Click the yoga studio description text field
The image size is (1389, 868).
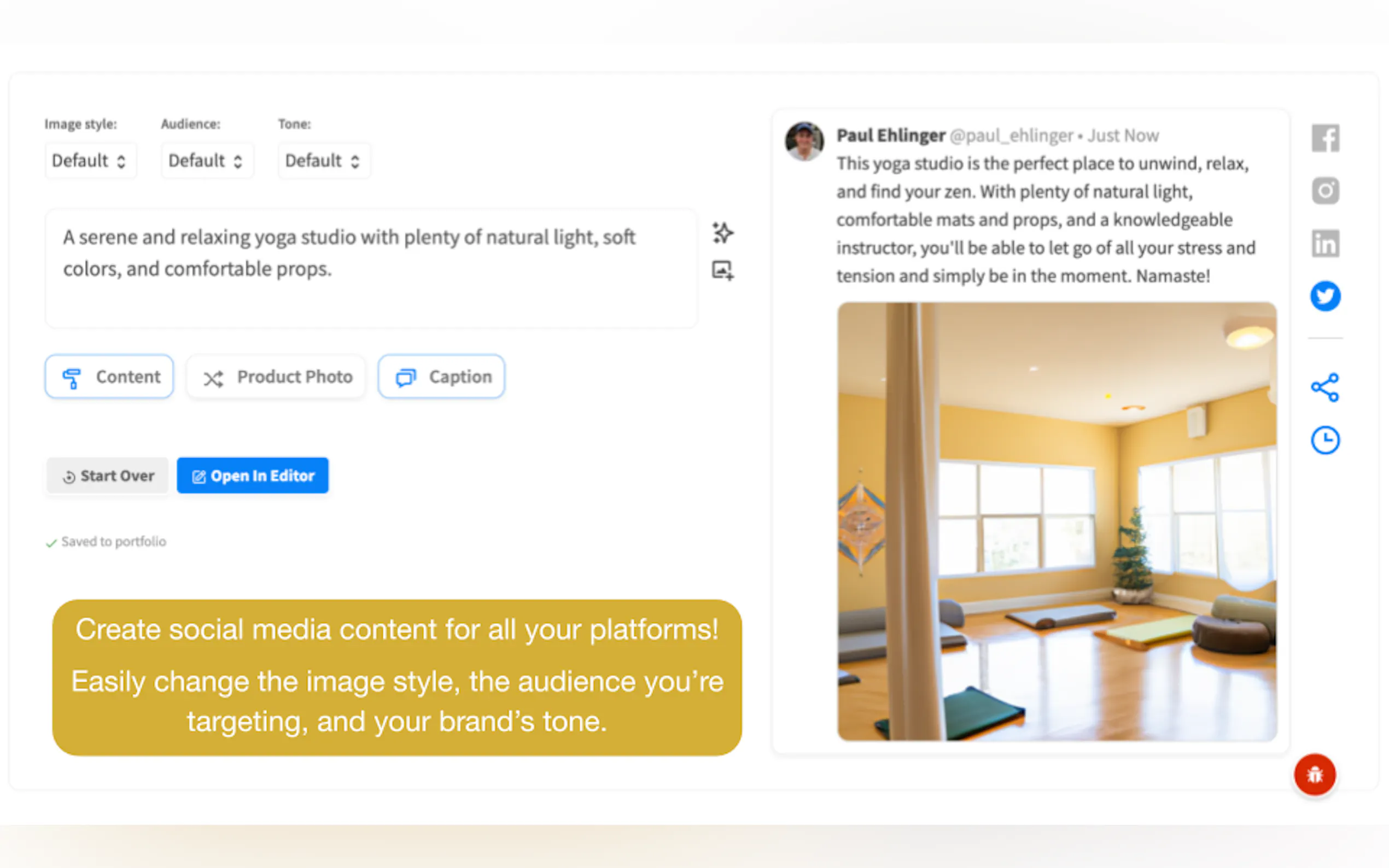pos(371,269)
